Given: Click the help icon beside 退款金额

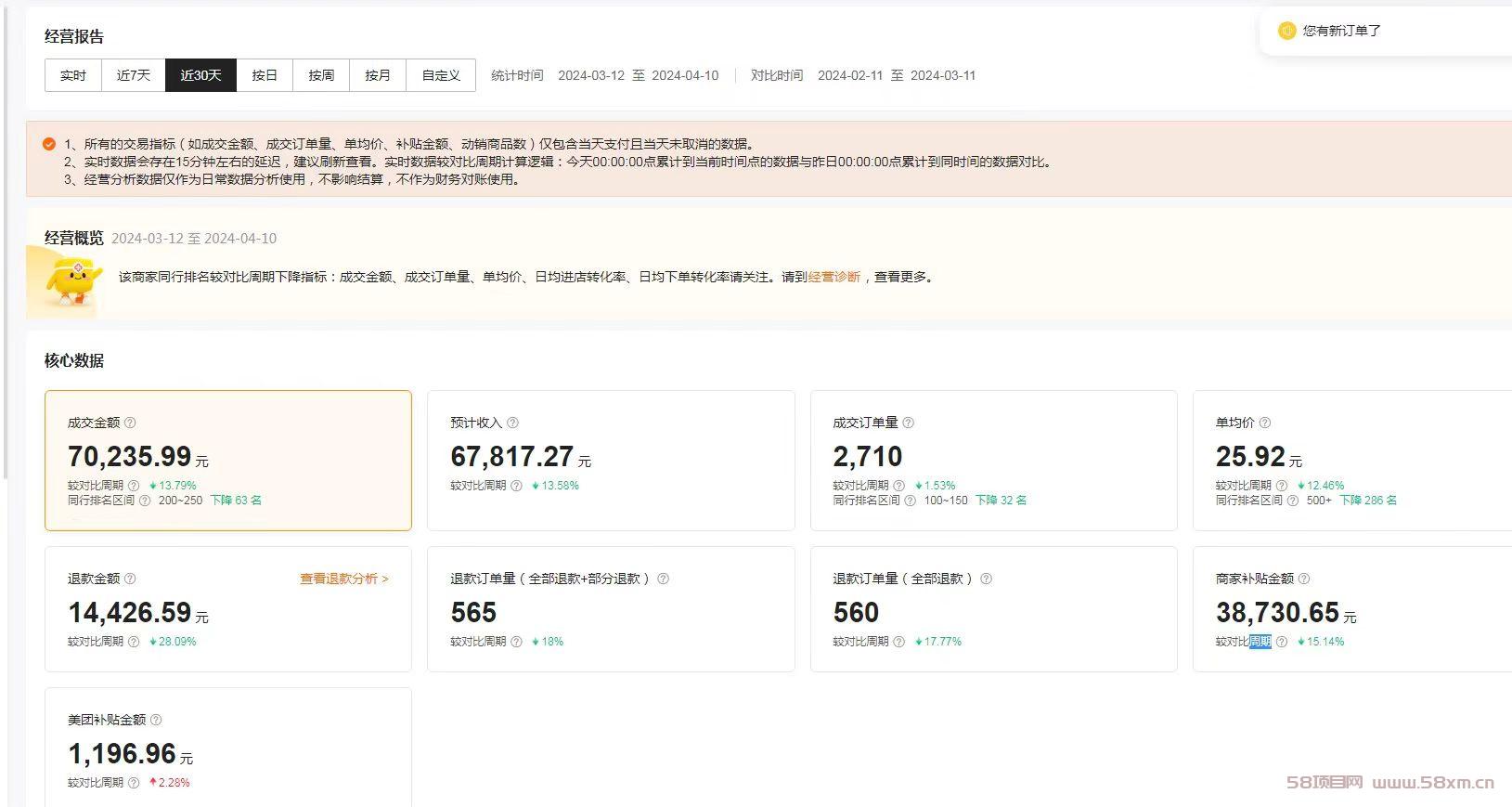Looking at the screenshot, I should (x=130, y=579).
